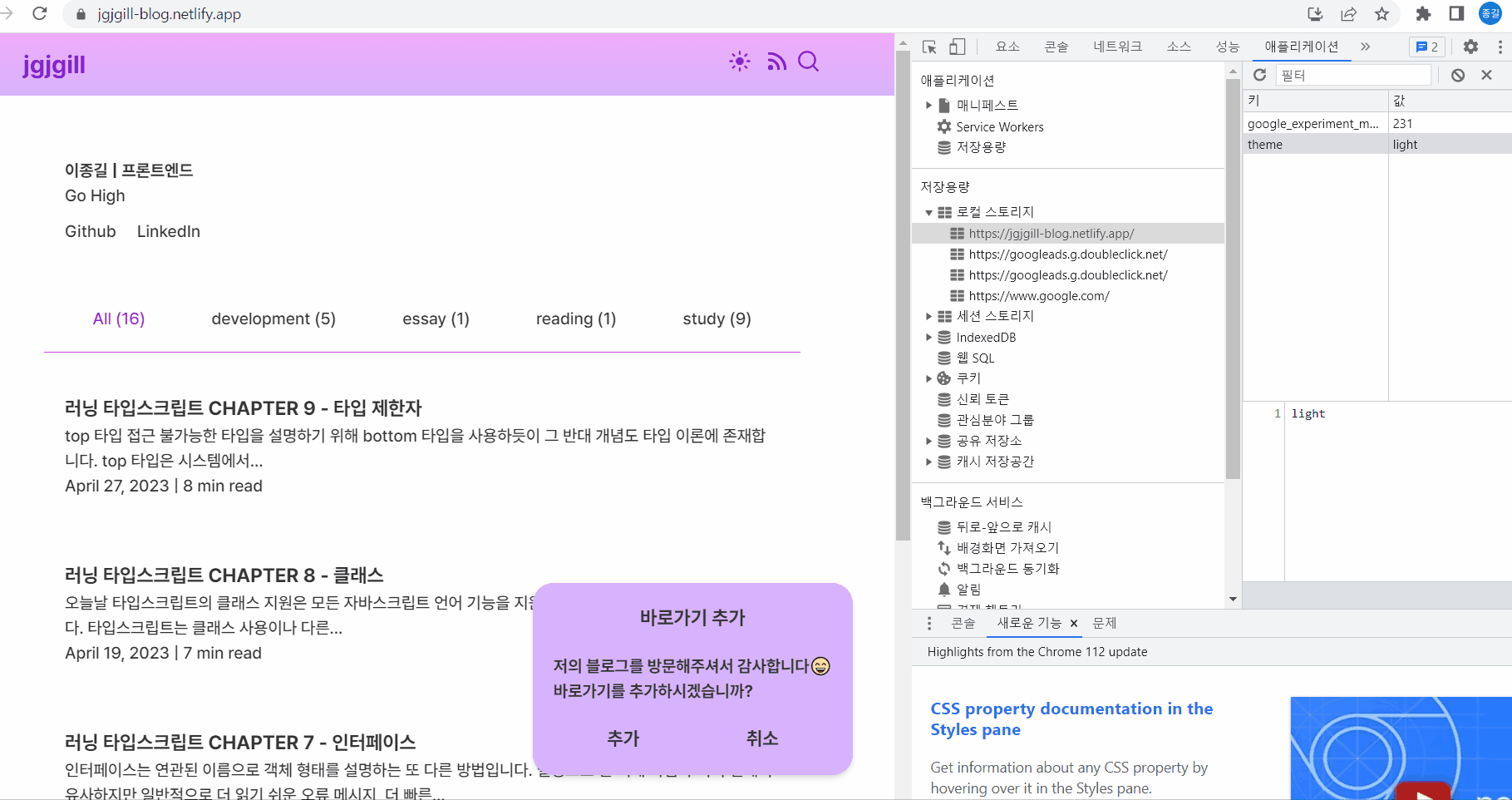
Task: Expand the 쿠키 tree node
Action: [x=928, y=379]
